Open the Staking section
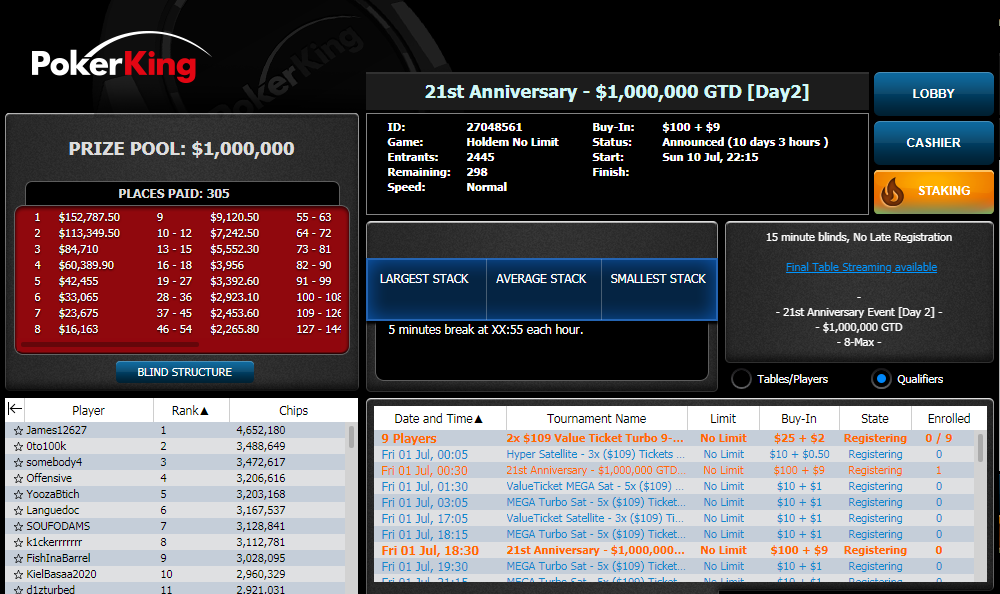 click(x=934, y=191)
